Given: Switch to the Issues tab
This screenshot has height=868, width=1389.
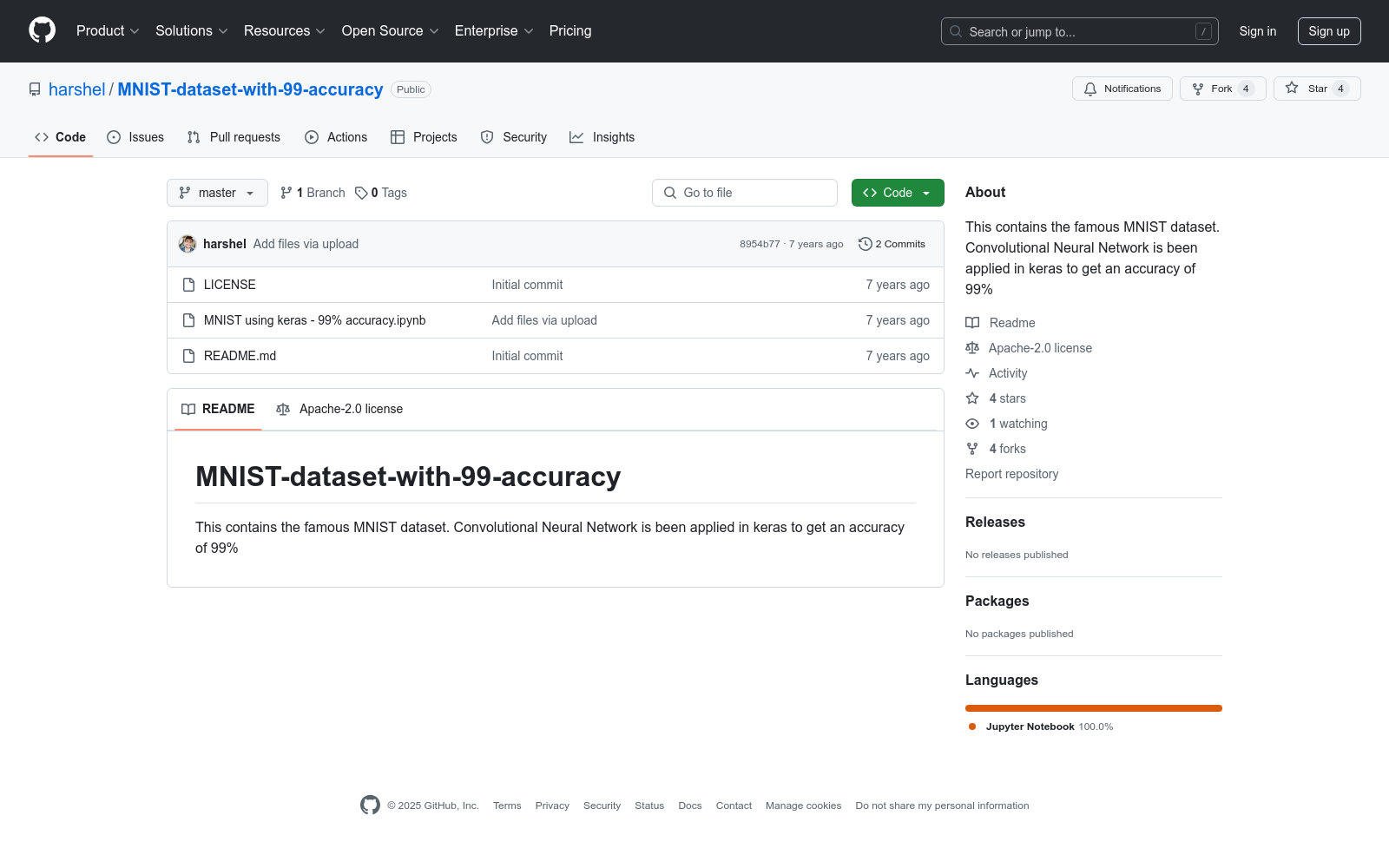Looking at the screenshot, I should 135,137.
